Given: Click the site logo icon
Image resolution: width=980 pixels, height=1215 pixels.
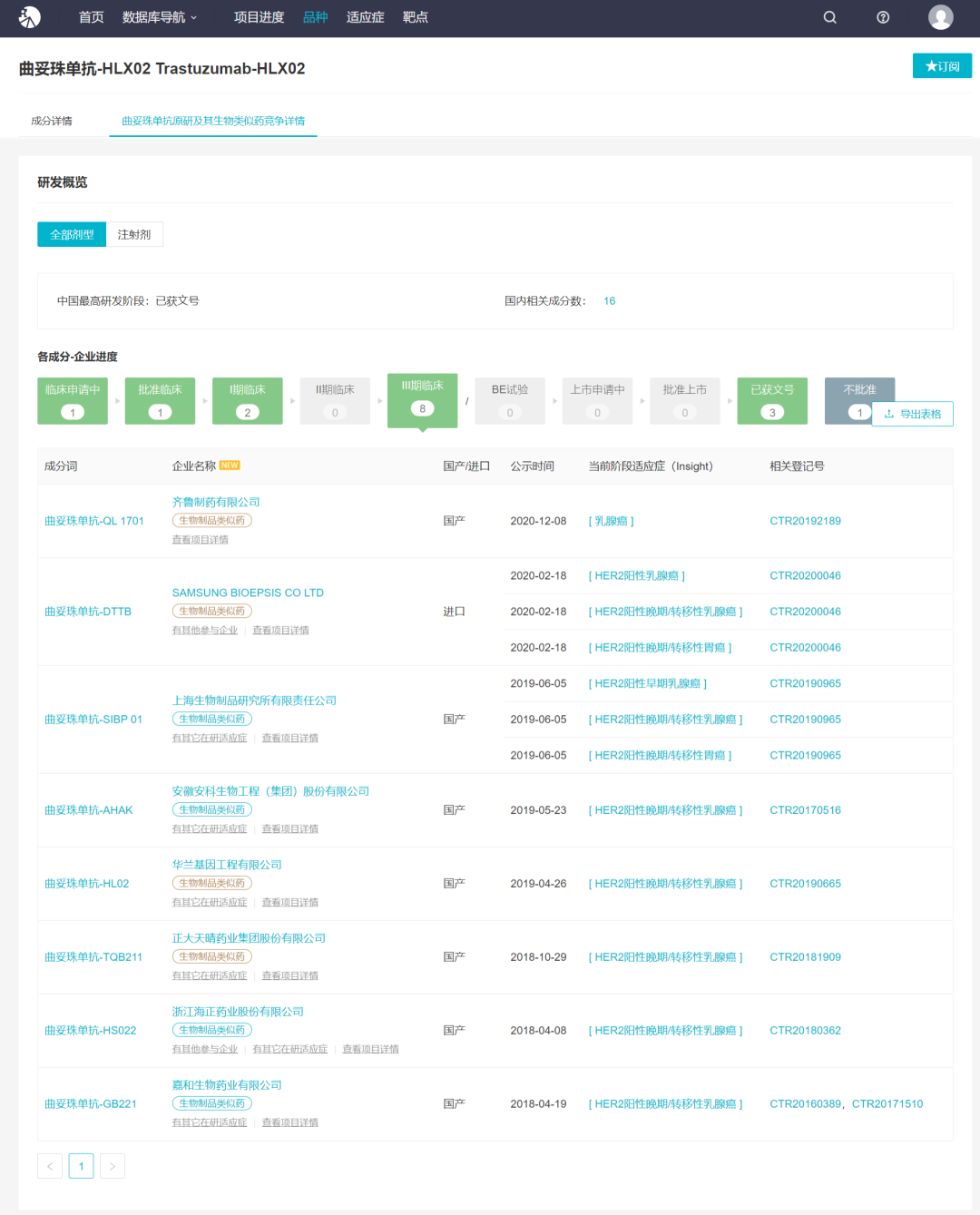Looking at the screenshot, I should [x=30, y=17].
